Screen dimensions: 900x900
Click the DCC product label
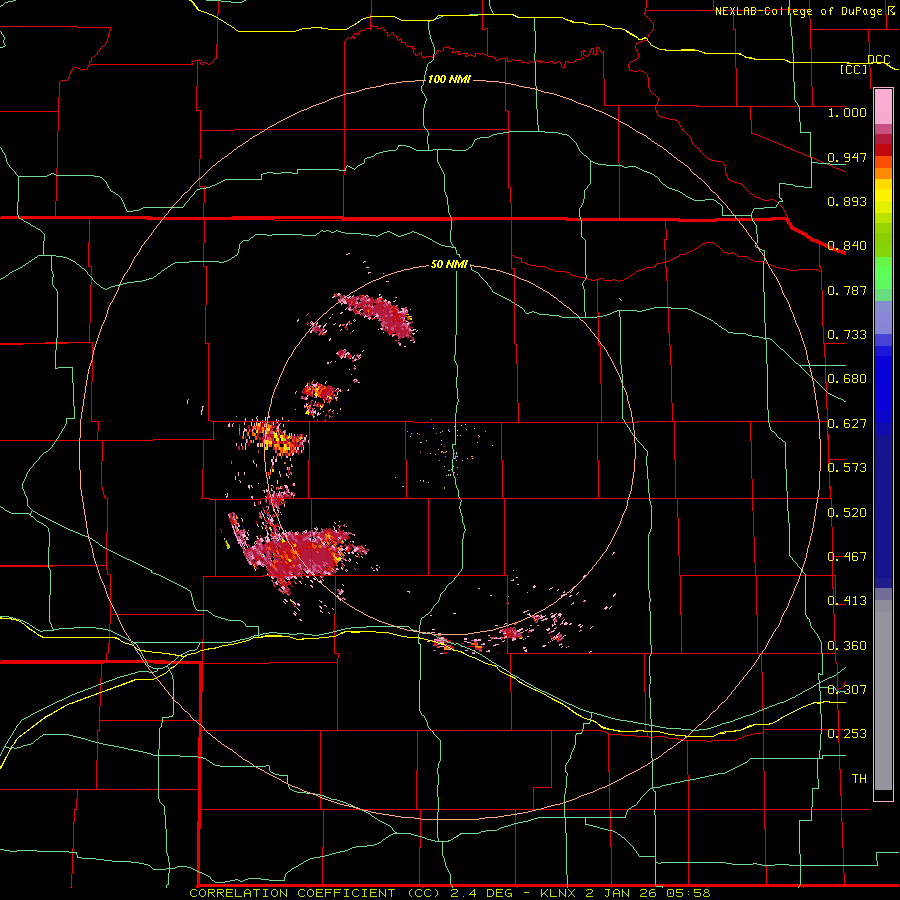coord(878,59)
